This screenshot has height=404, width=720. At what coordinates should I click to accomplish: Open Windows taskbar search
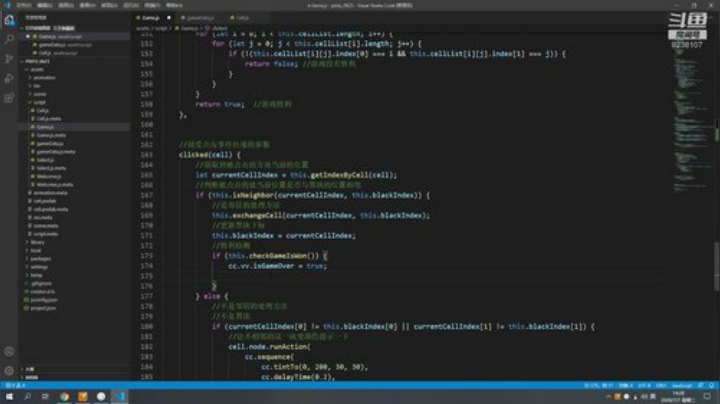(x=27, y=397)
